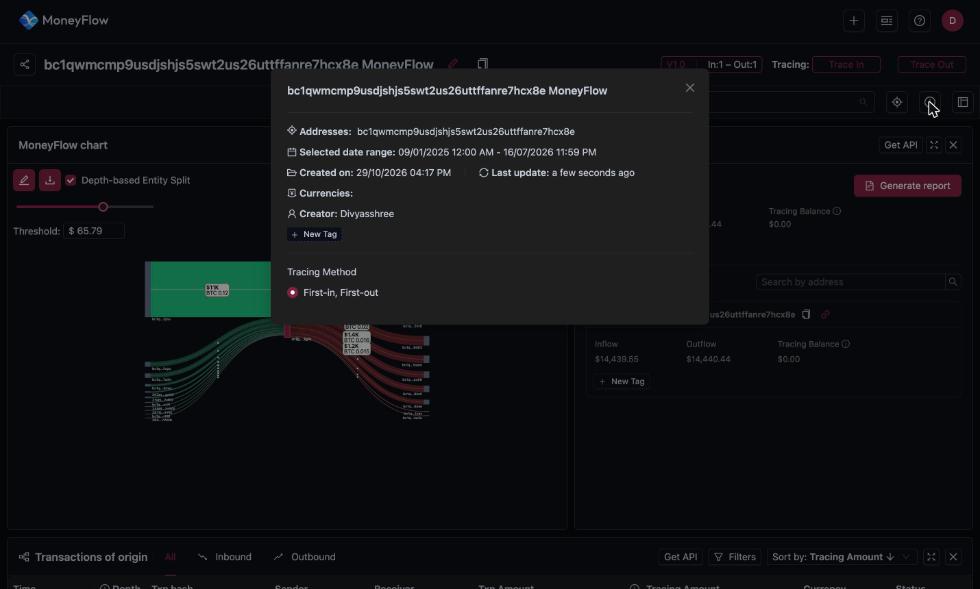Click the Search by address field

tap(851, 282)
